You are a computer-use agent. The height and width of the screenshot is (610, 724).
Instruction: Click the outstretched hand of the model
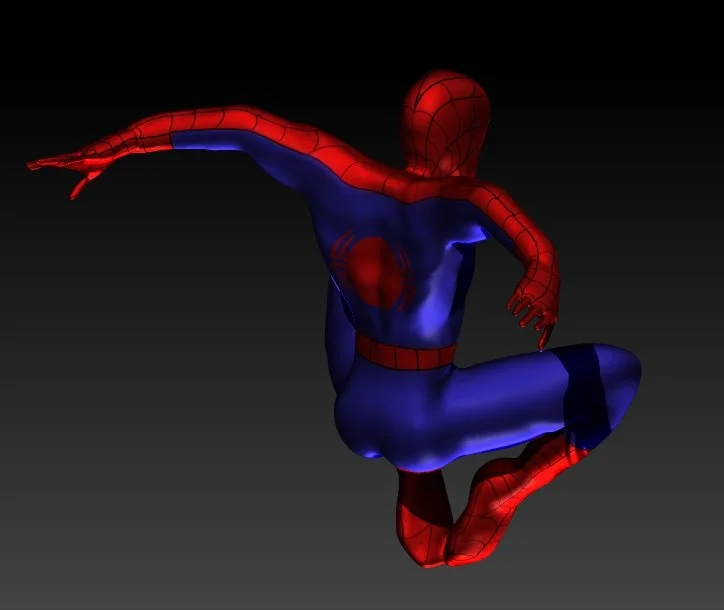68,168
